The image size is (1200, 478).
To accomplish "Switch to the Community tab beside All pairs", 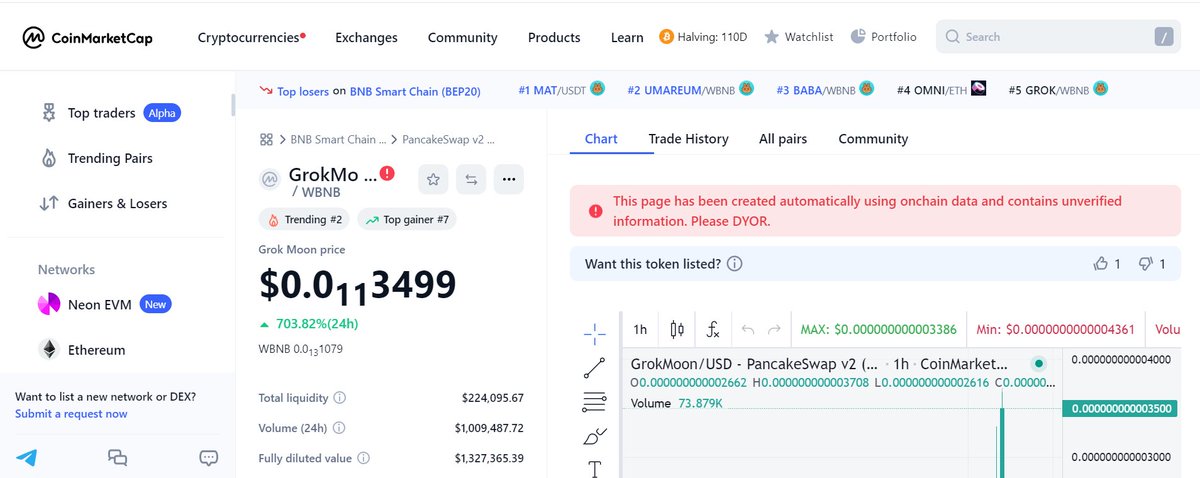I will [x=873, y=139].
